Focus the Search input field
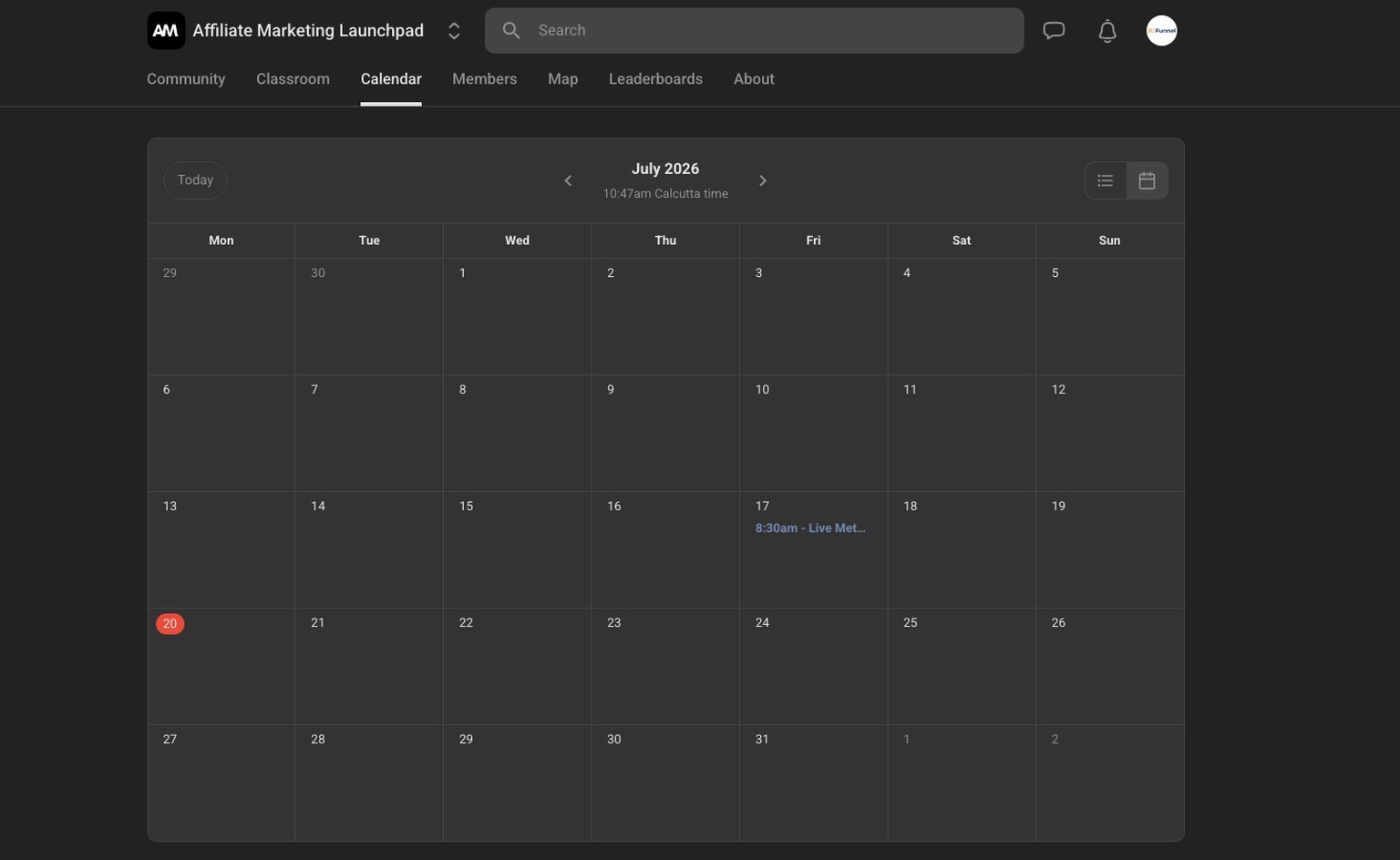This screenshot has width=1400, height=860. coord(754,30)
